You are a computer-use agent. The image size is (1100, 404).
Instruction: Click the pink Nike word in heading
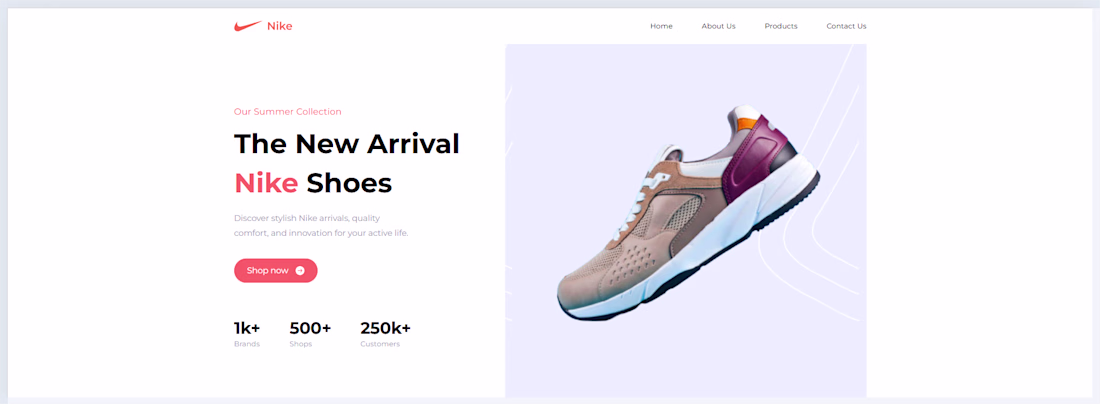click(266, 183)
